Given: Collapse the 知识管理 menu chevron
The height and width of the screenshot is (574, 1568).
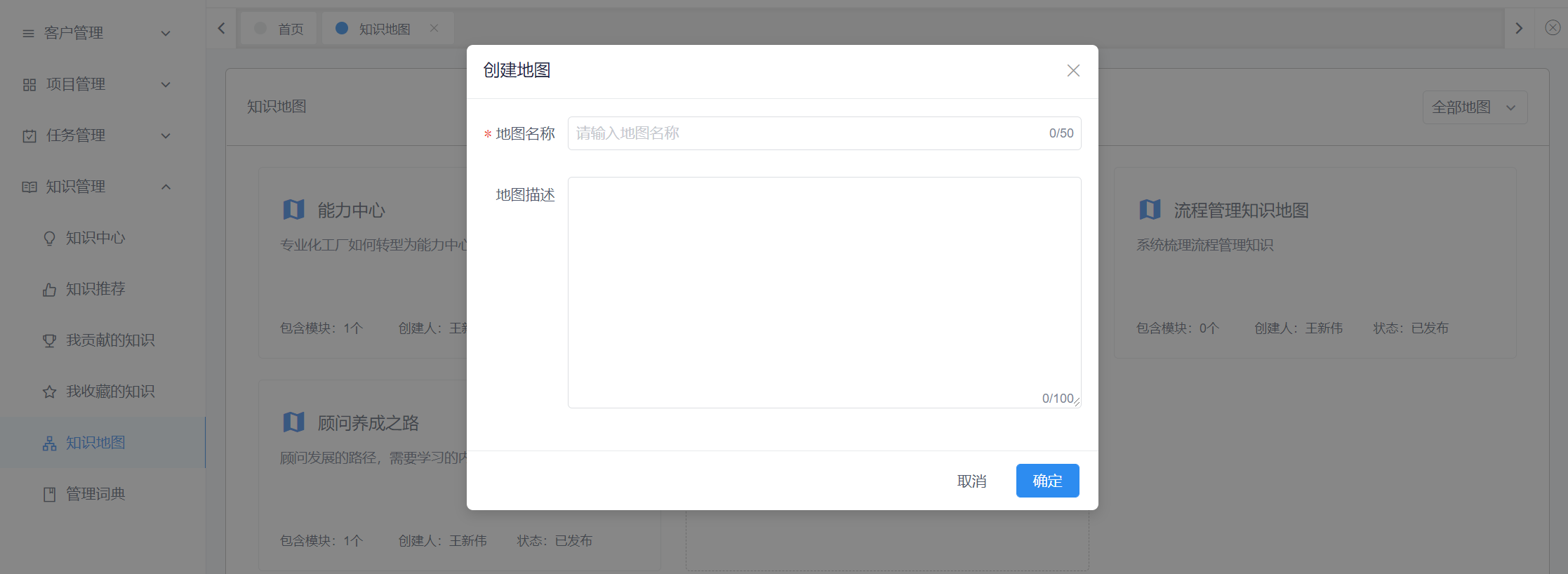Looking at the screenshot, I should (166, 187).
